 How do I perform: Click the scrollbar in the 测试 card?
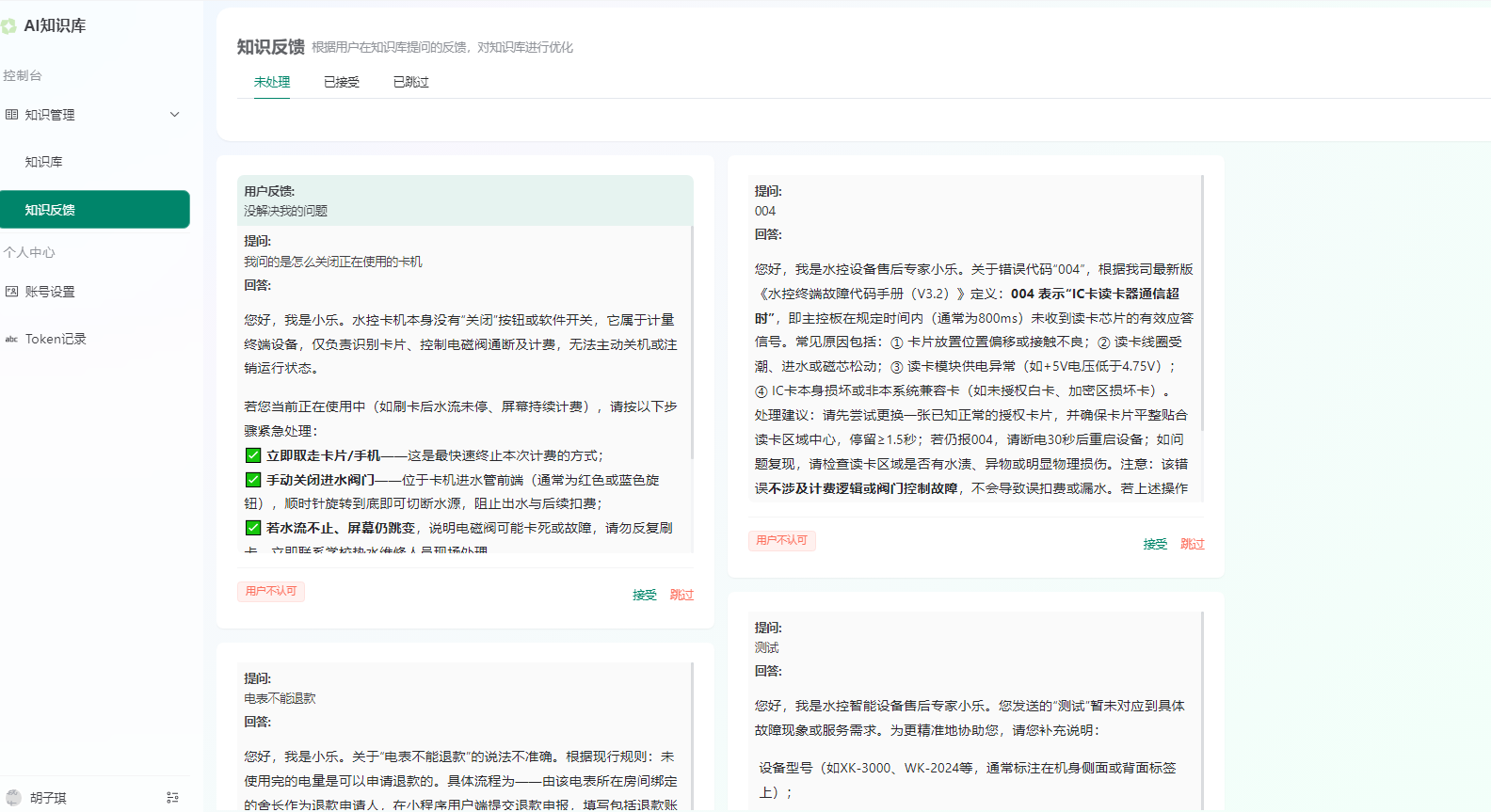(1203, 711)
